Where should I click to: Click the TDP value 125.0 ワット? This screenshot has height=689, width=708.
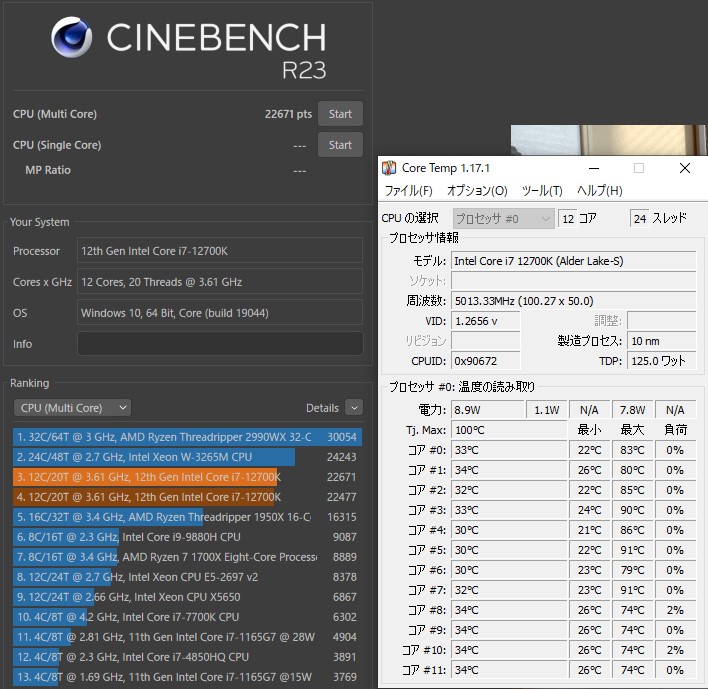click(x=661, y=361)
